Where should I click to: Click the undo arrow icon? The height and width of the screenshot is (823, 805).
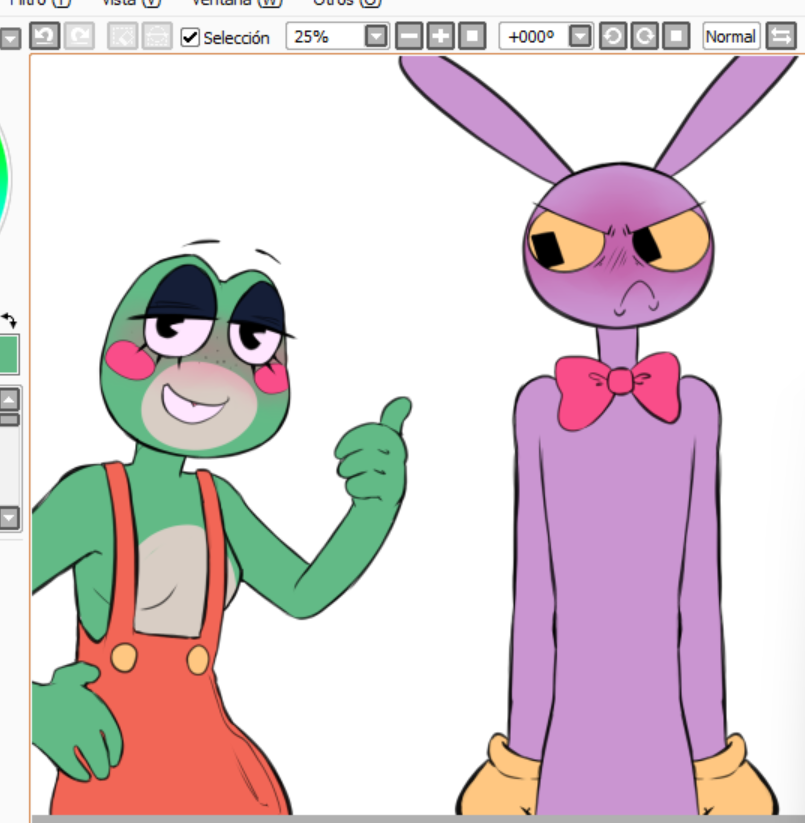click(x=44, y=36)
